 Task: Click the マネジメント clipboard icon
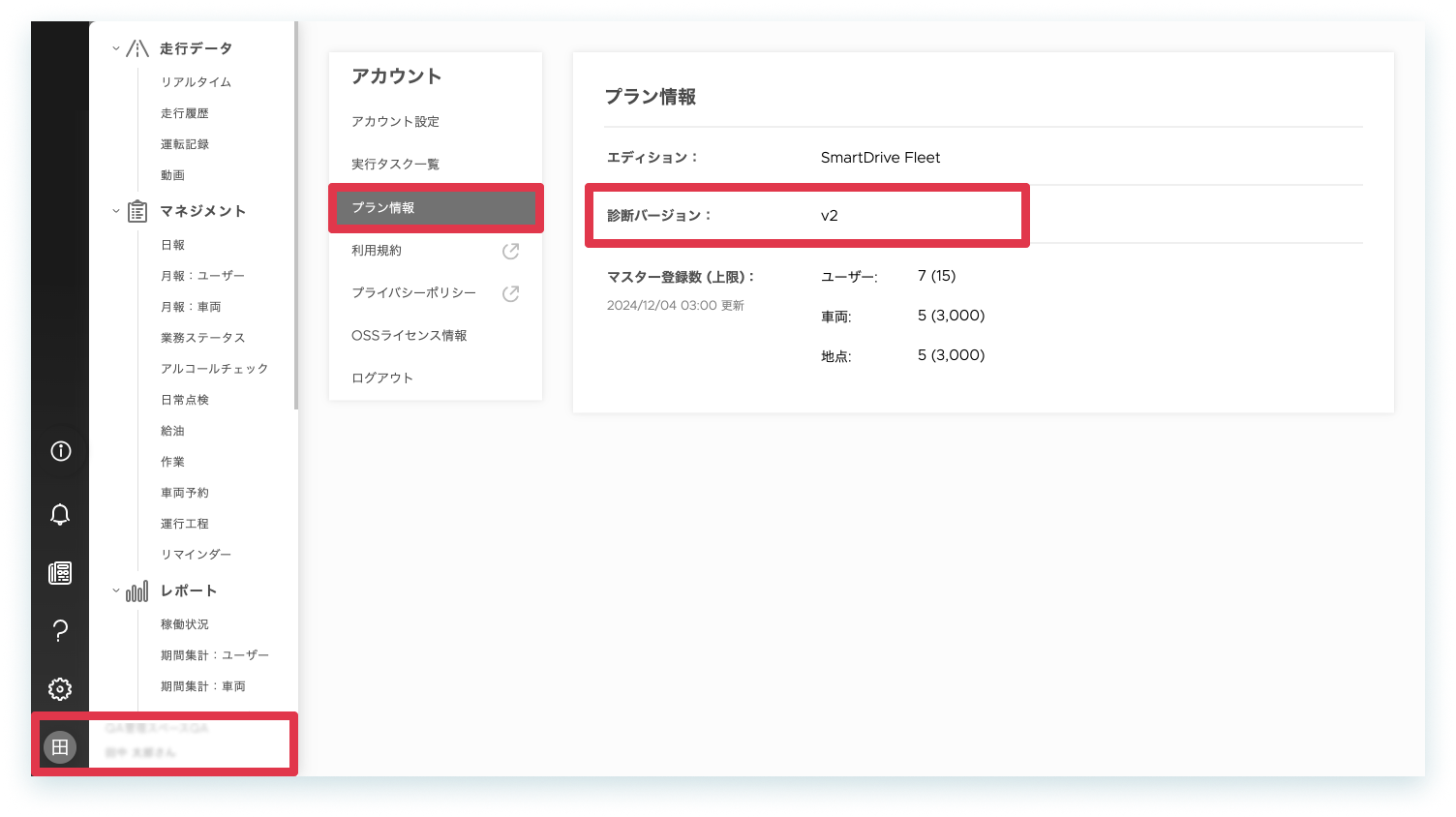pyautogui.click(x=137, y=211)
